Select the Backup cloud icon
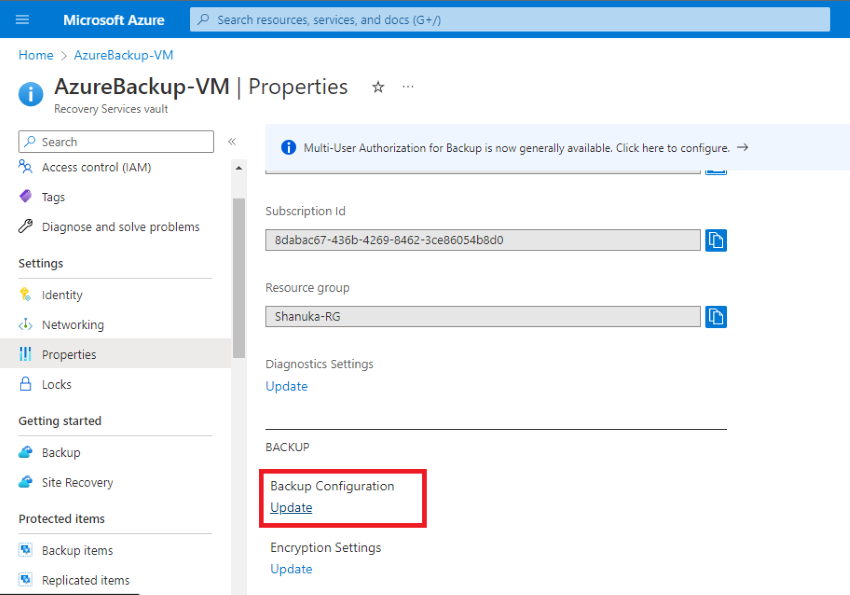This screenshot has width=850, height=595. (x=27, y=452)
